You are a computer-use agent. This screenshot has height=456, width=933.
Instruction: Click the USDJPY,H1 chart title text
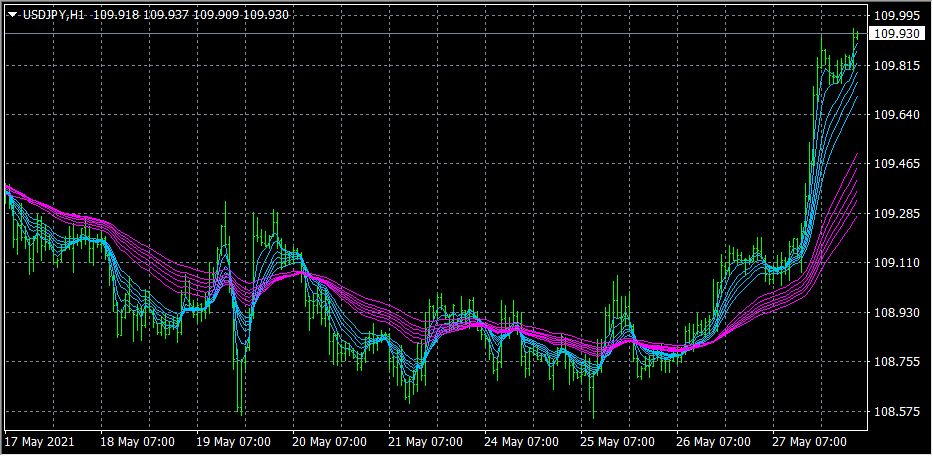[x=54, y=15]
